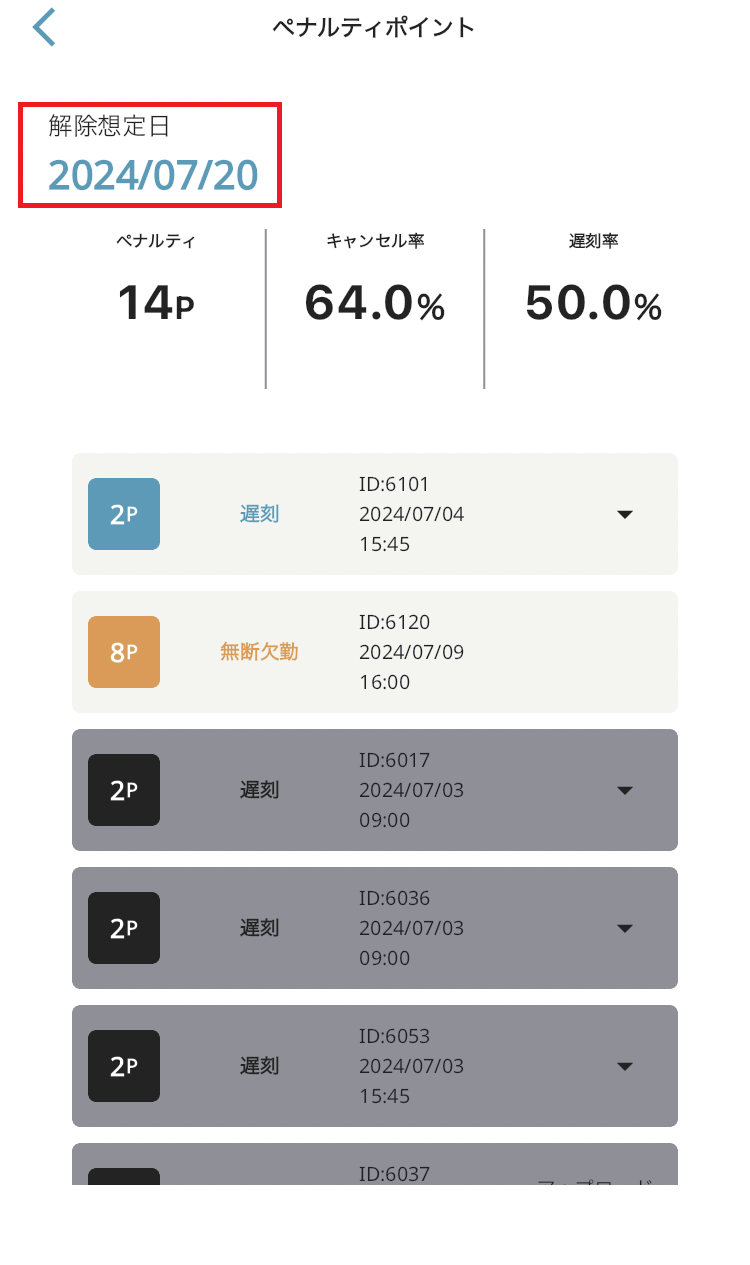Select the 無断欠勤 label on ID:6120
The width and height of the screenshot is (750, 1265).
(x=259, y=652)
